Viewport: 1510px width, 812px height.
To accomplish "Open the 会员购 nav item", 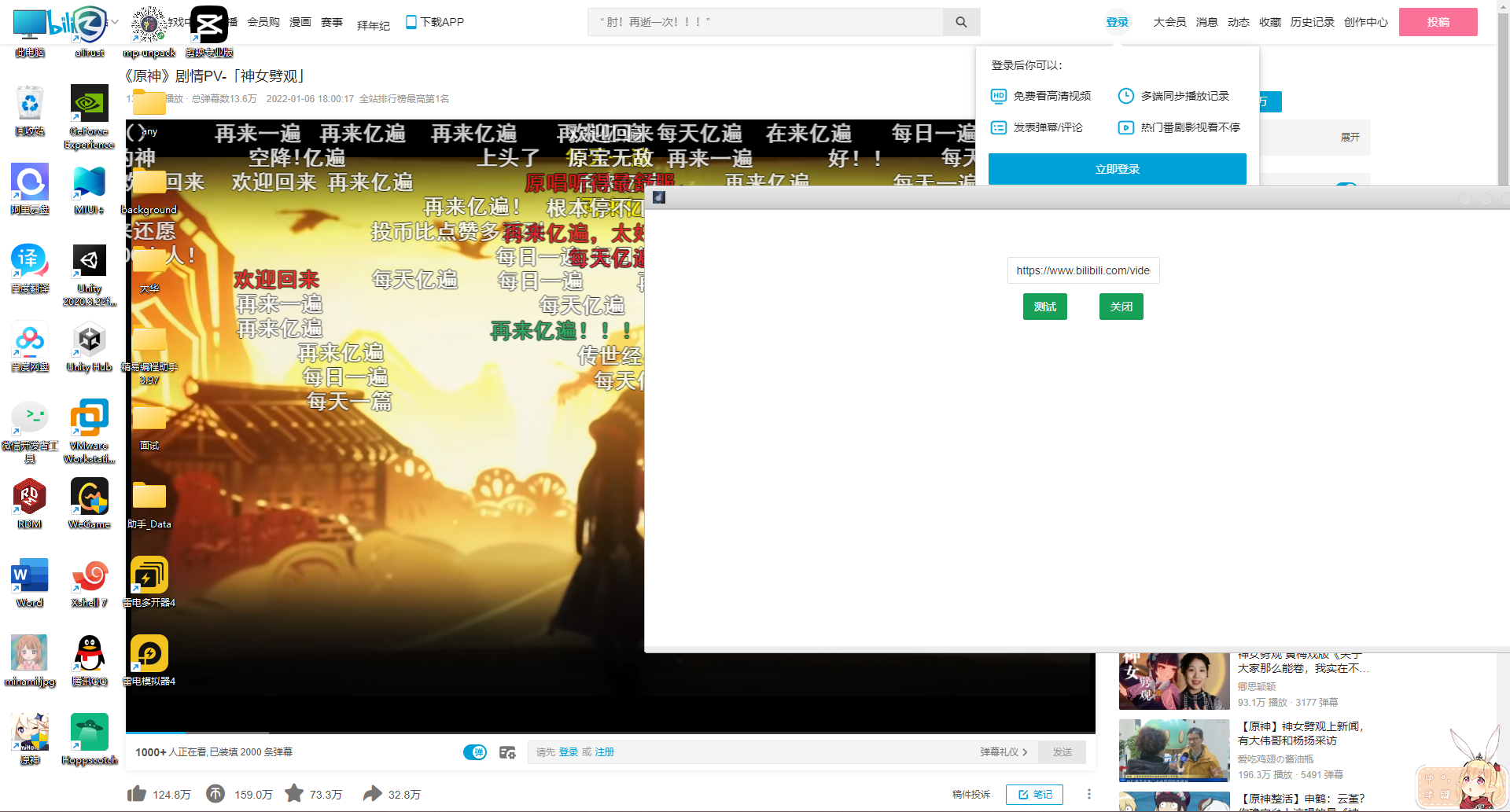I will click(263, 22).
